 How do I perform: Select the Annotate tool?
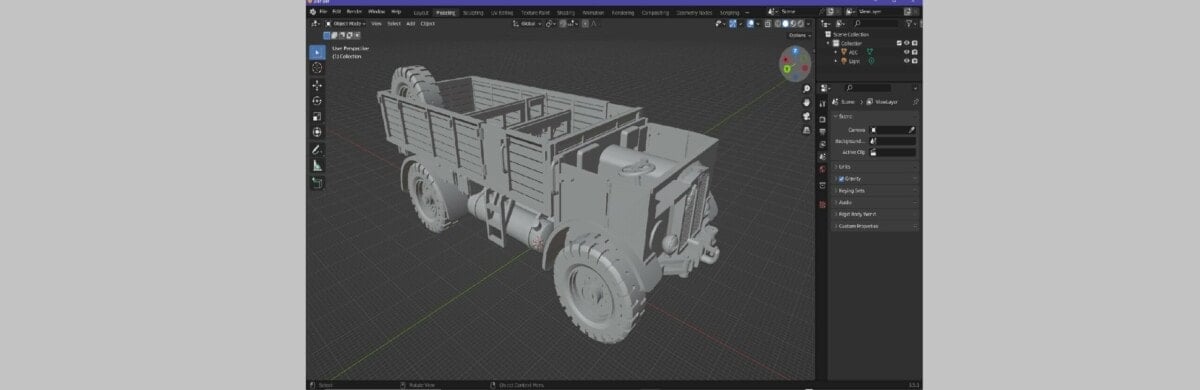click(317, 149)
